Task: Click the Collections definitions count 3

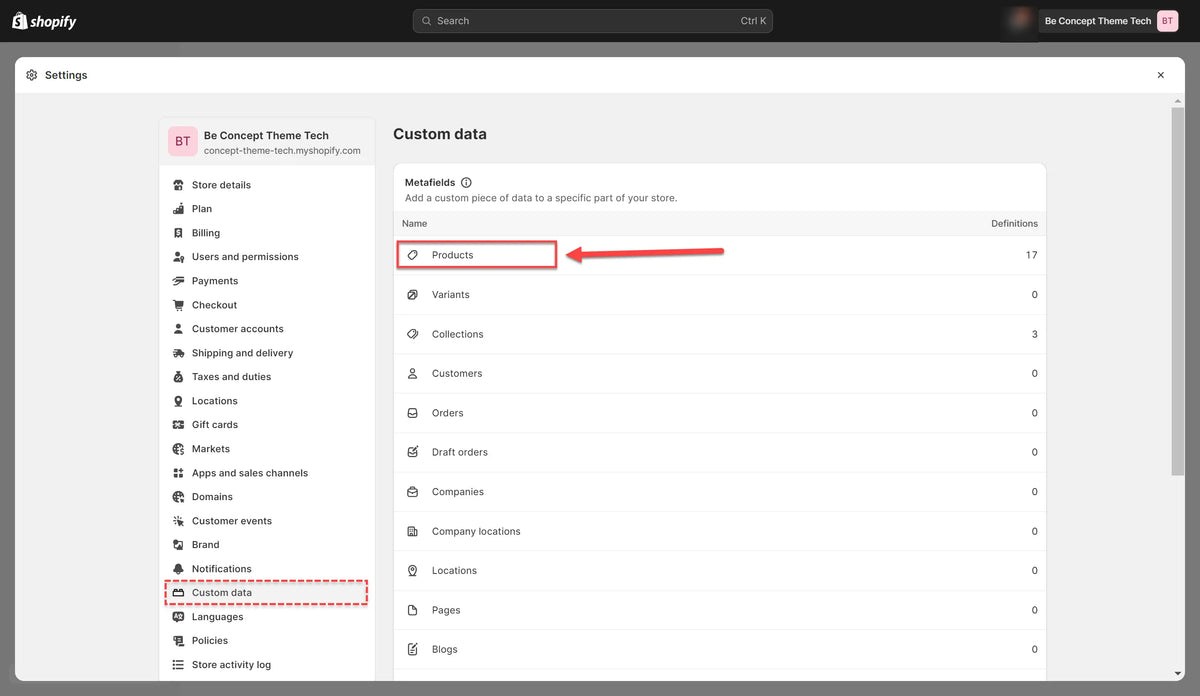Action: (1035, 334)
